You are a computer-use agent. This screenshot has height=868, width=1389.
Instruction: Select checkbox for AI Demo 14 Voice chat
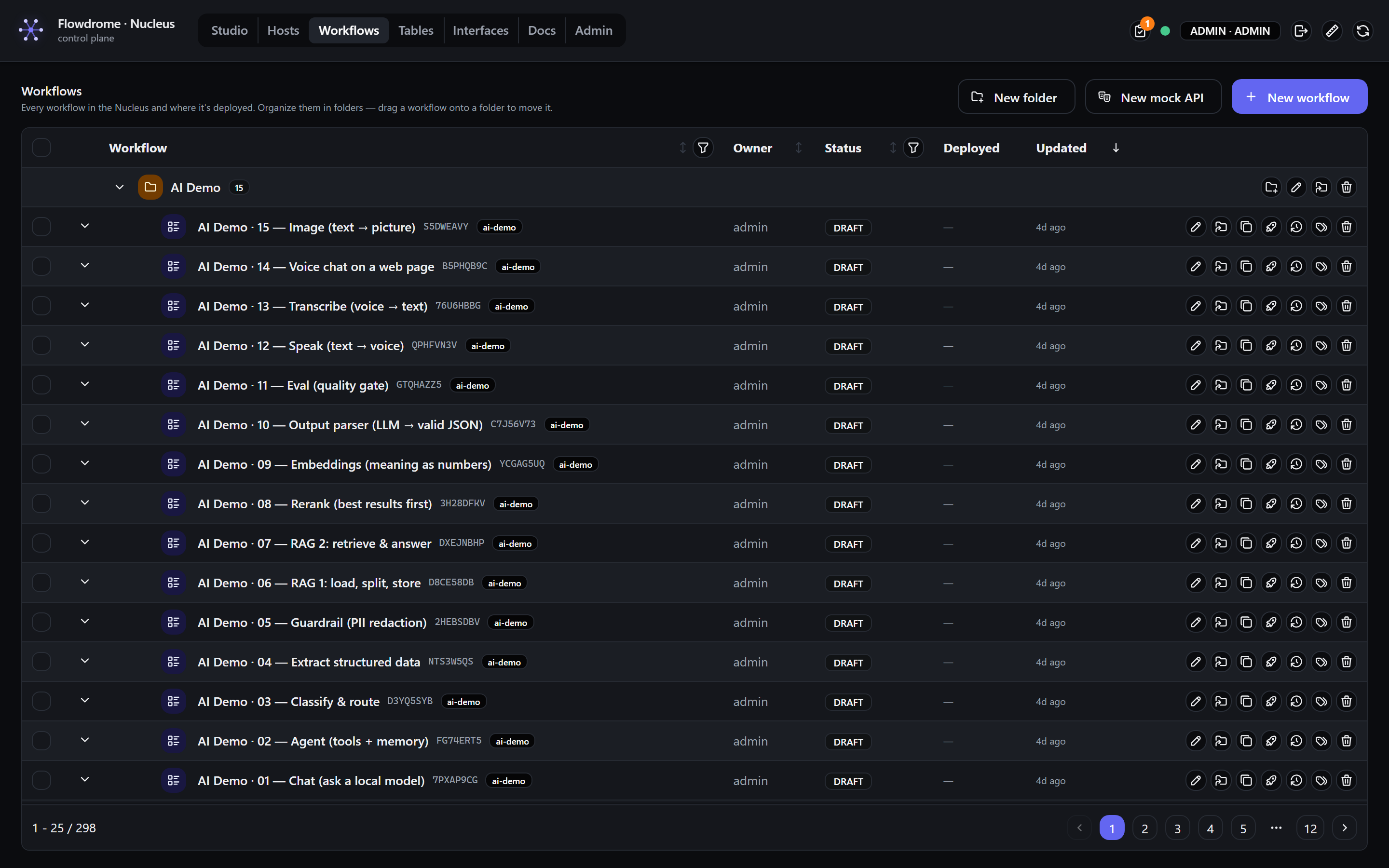[41, 266]
